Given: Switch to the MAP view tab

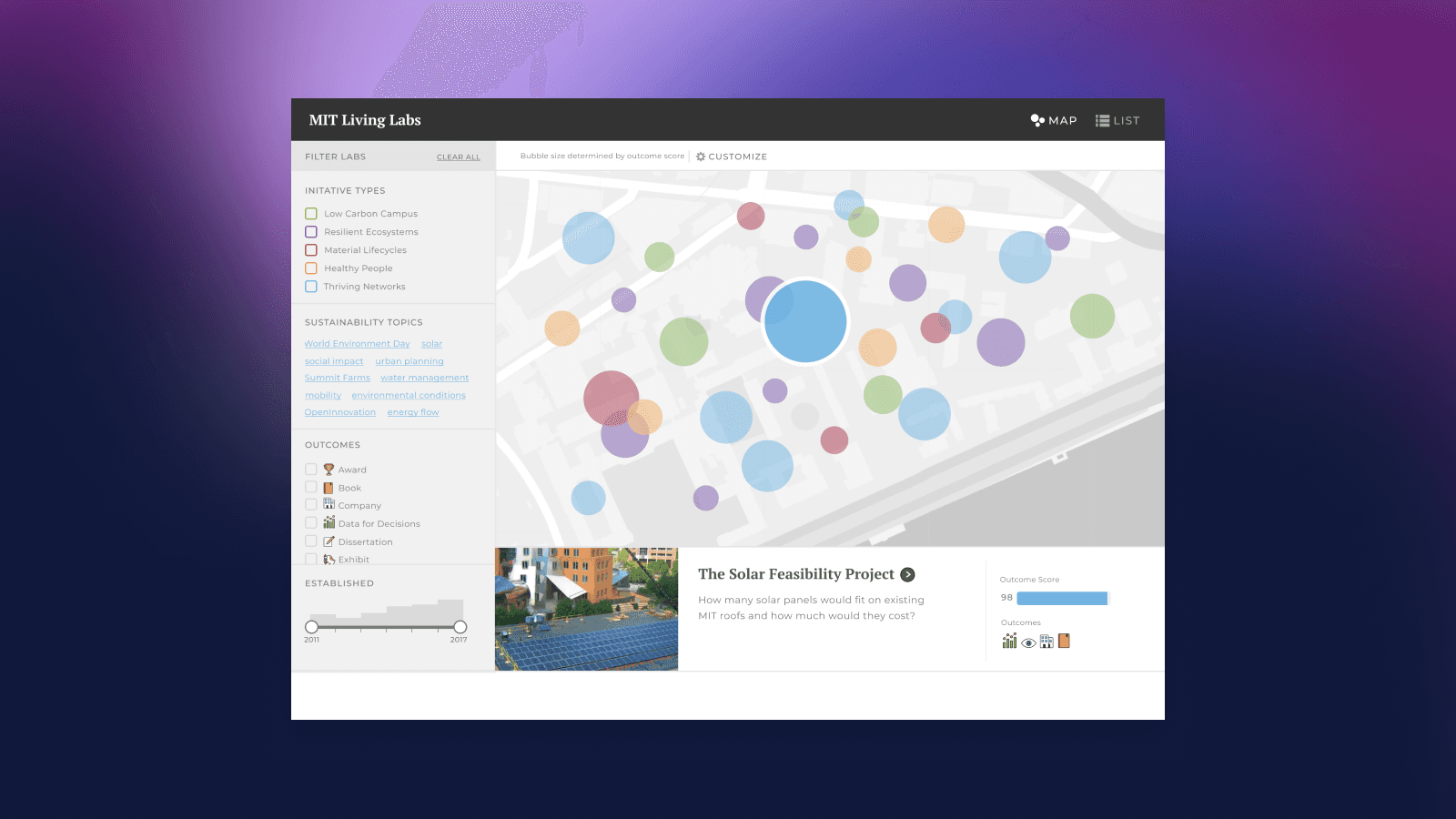Looking at the screenshot, I should (1053, 120).
